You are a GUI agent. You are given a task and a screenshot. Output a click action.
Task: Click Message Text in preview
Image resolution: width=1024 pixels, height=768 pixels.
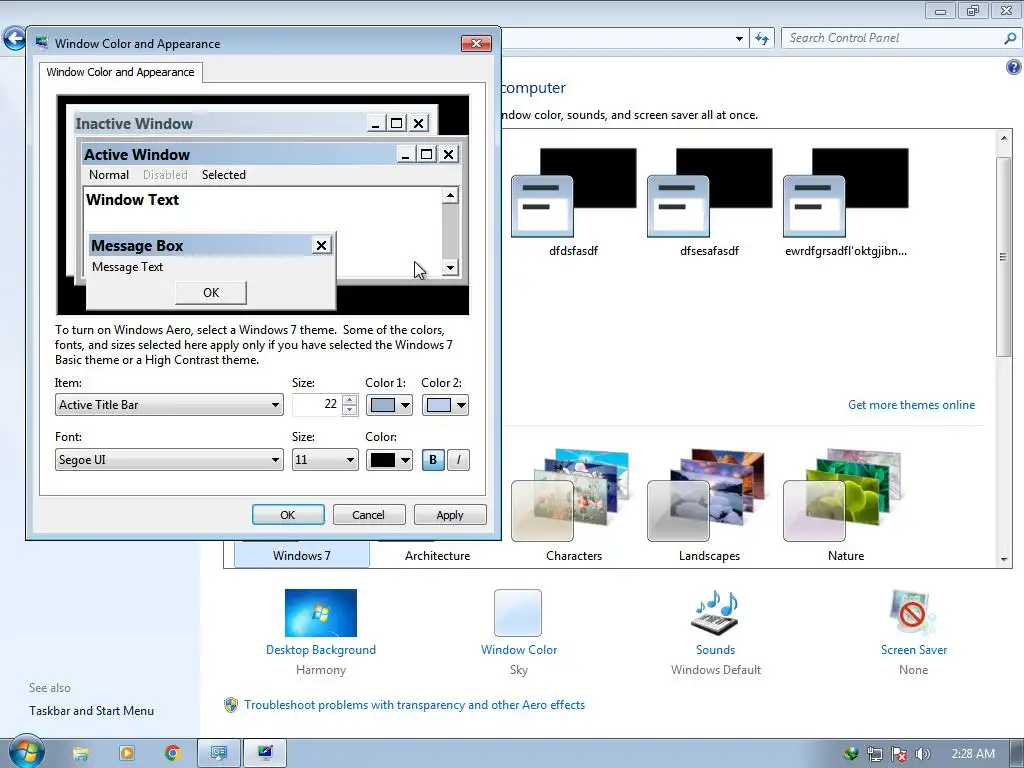[127, 266]
